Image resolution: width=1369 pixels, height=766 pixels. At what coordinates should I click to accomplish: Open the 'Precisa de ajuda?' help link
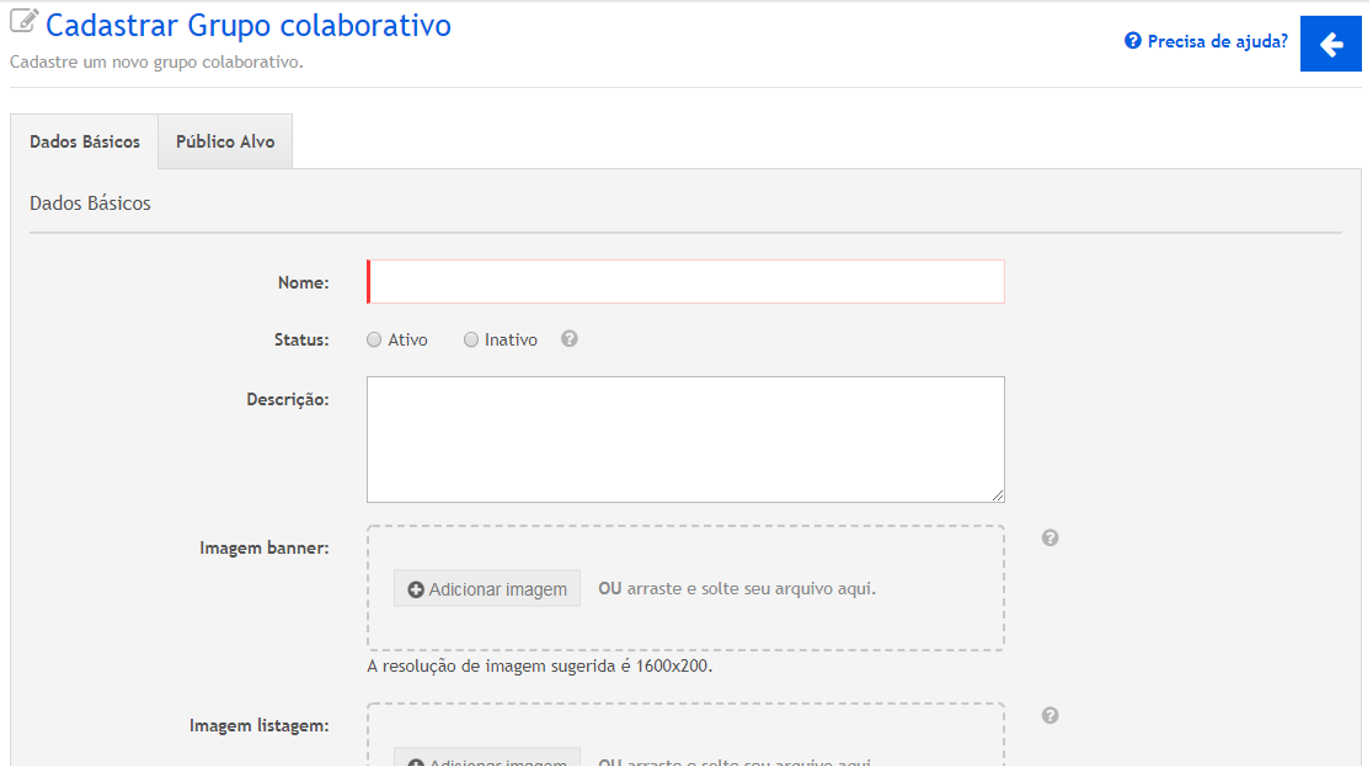[1217, 41]
